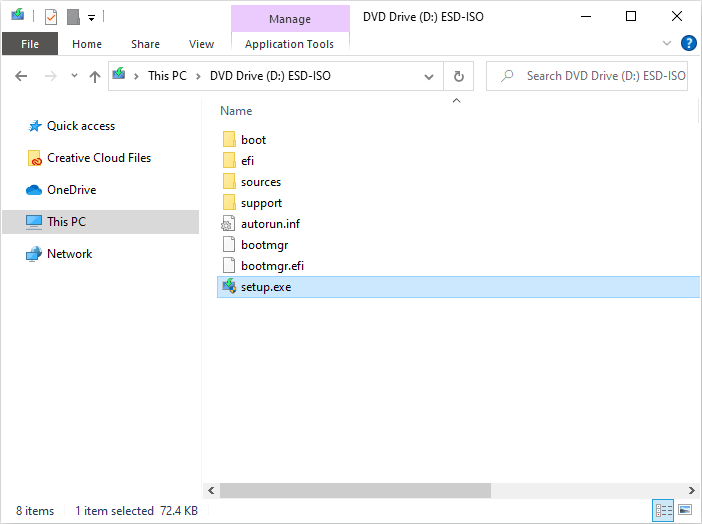Image resolution: width=702 pixels, height=524 pixels.
Task: Switch to Details view toggle
Action: (663, 510)
